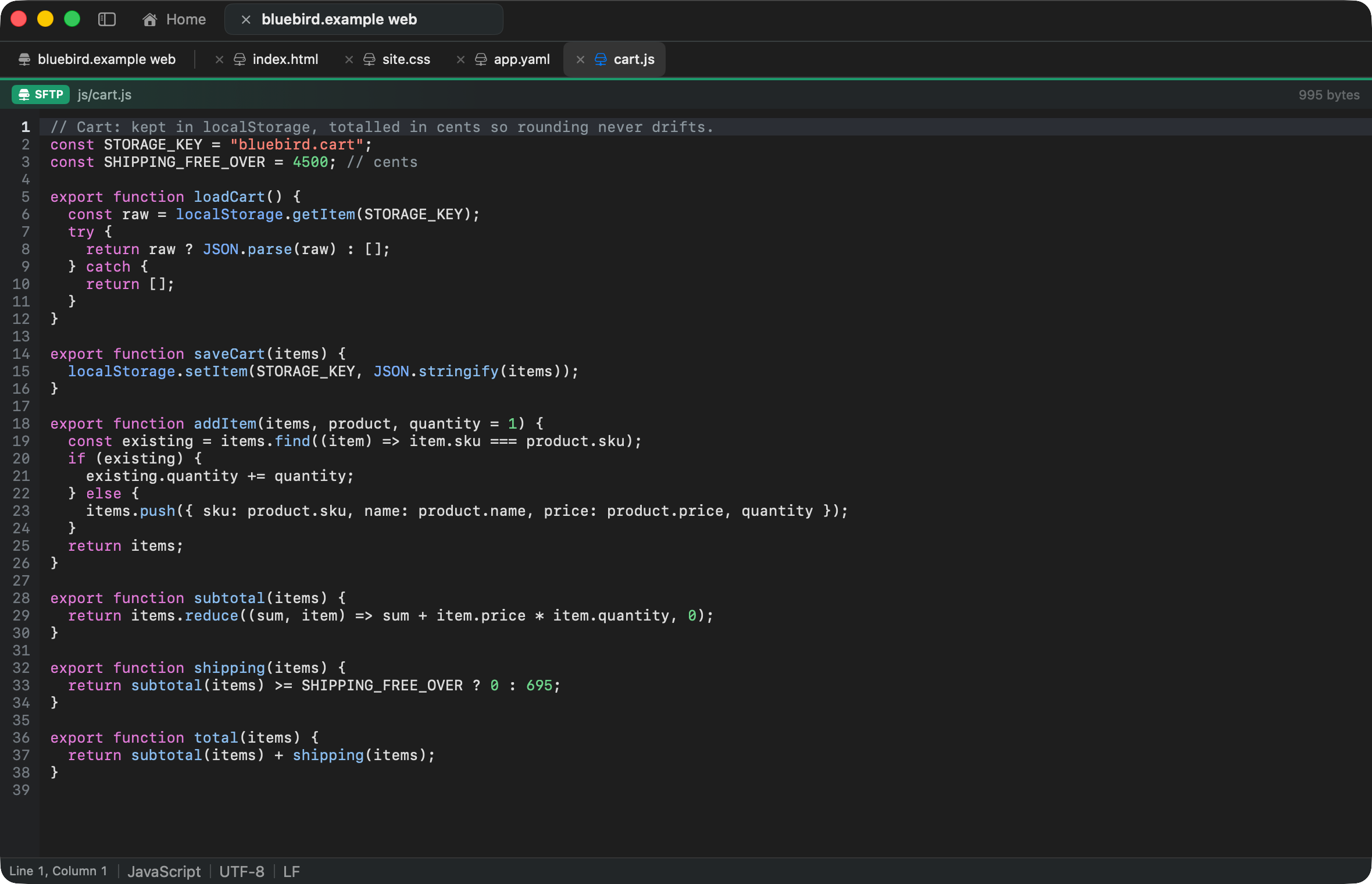Close the app.yaml tab
This screenshot has height=884, width=1372.
point(460,59)
